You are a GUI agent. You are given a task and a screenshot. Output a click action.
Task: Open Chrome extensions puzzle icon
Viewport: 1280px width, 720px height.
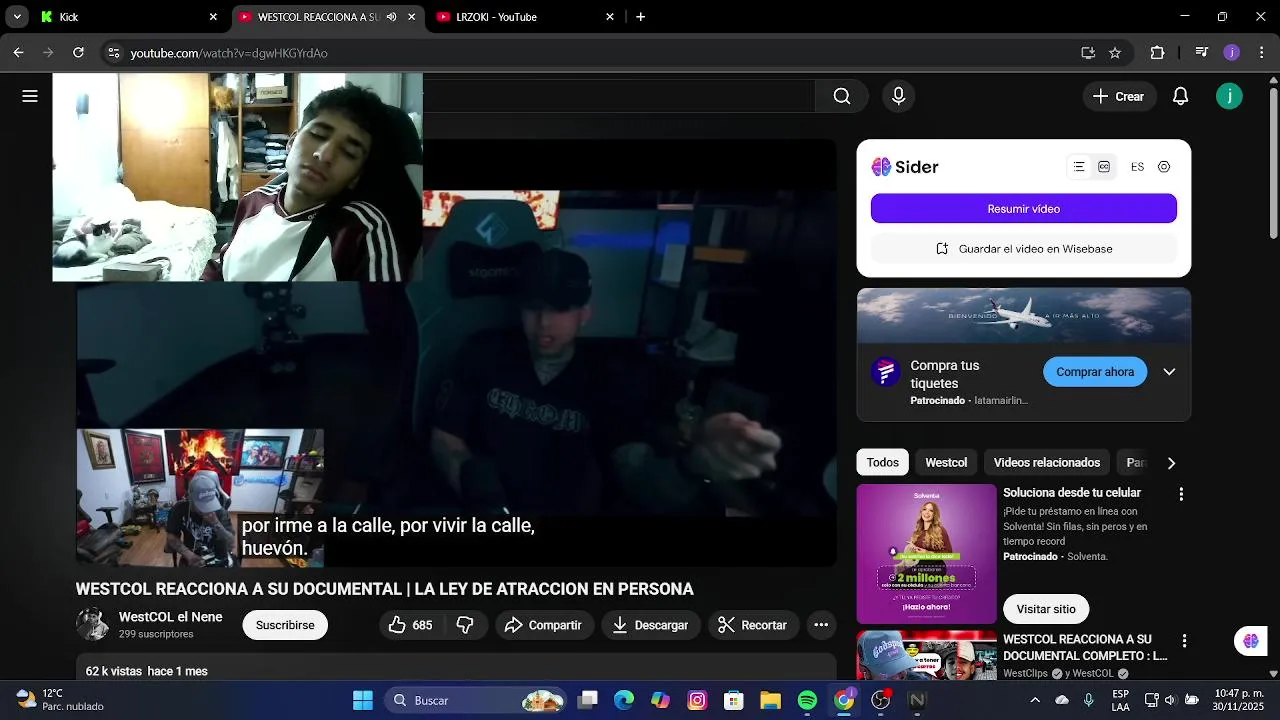tap(1157, 53)
